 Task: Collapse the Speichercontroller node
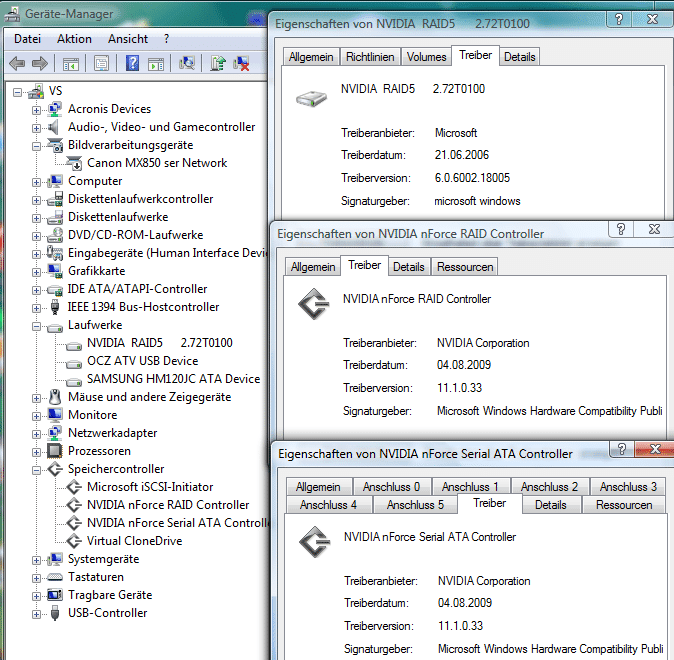tap(37, 470)
